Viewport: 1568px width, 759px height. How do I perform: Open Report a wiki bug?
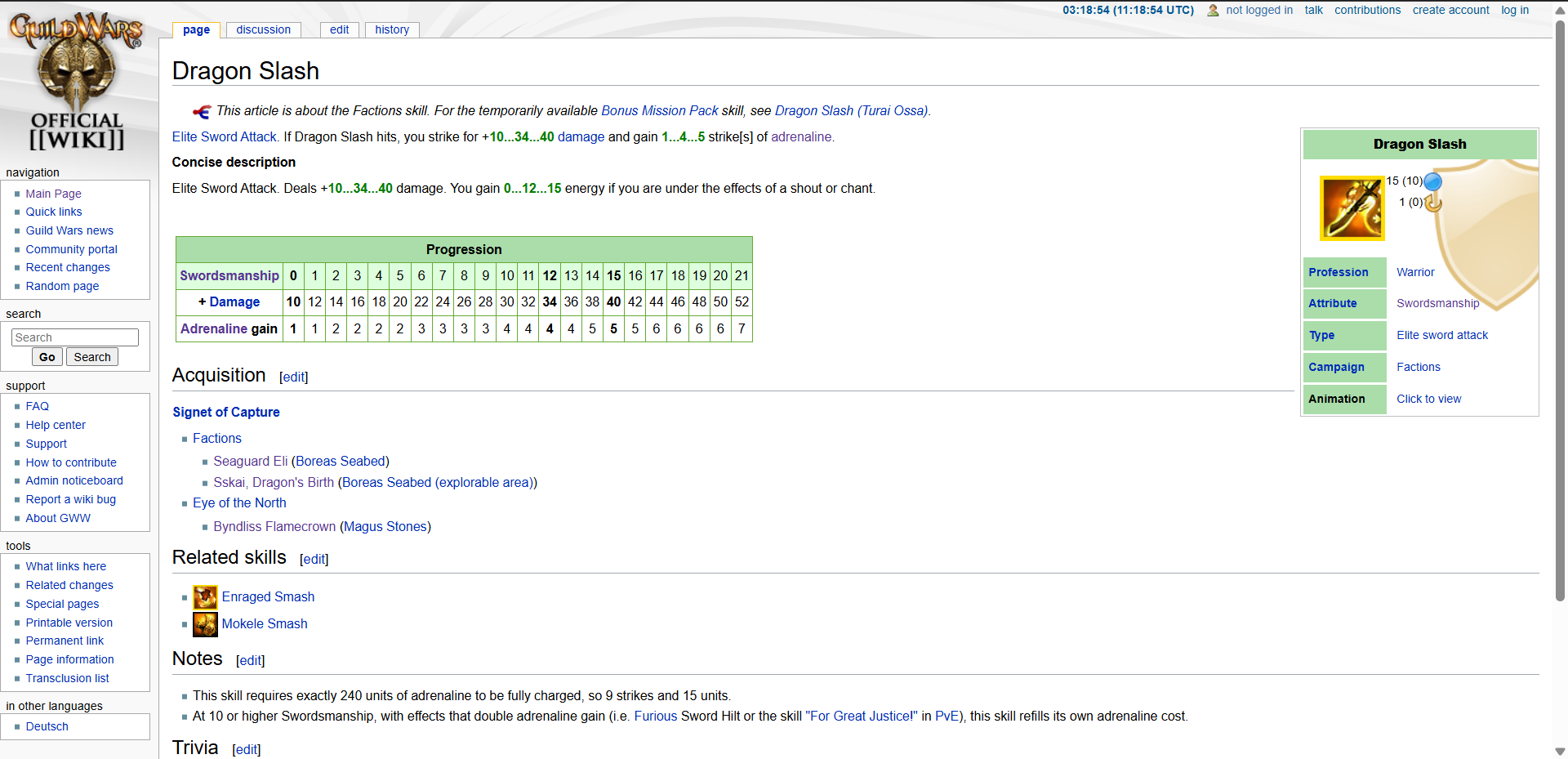click(71, 499)
